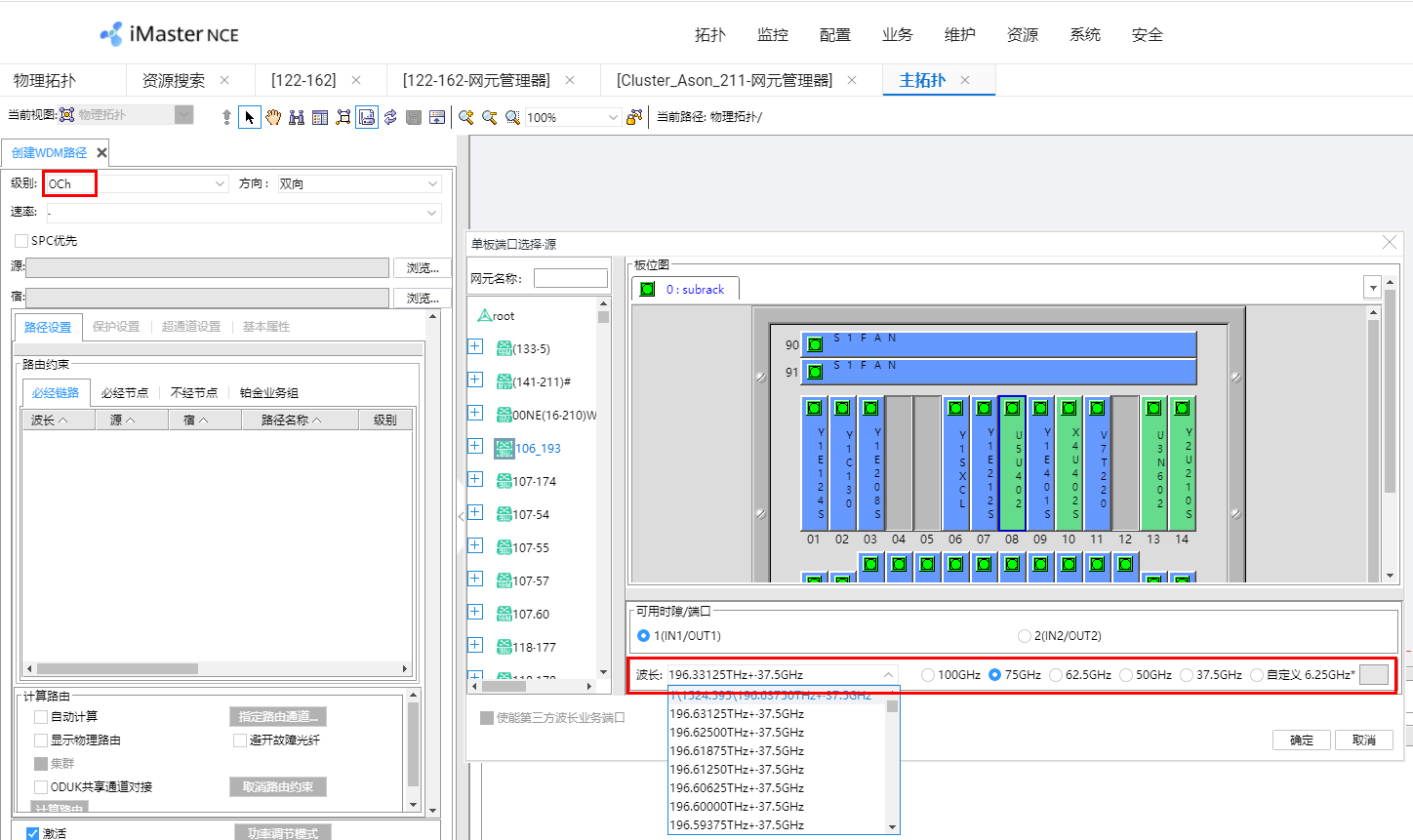Click the fan board in slot 90
Screen dimensions: 1413x840
coord(1000,344)
